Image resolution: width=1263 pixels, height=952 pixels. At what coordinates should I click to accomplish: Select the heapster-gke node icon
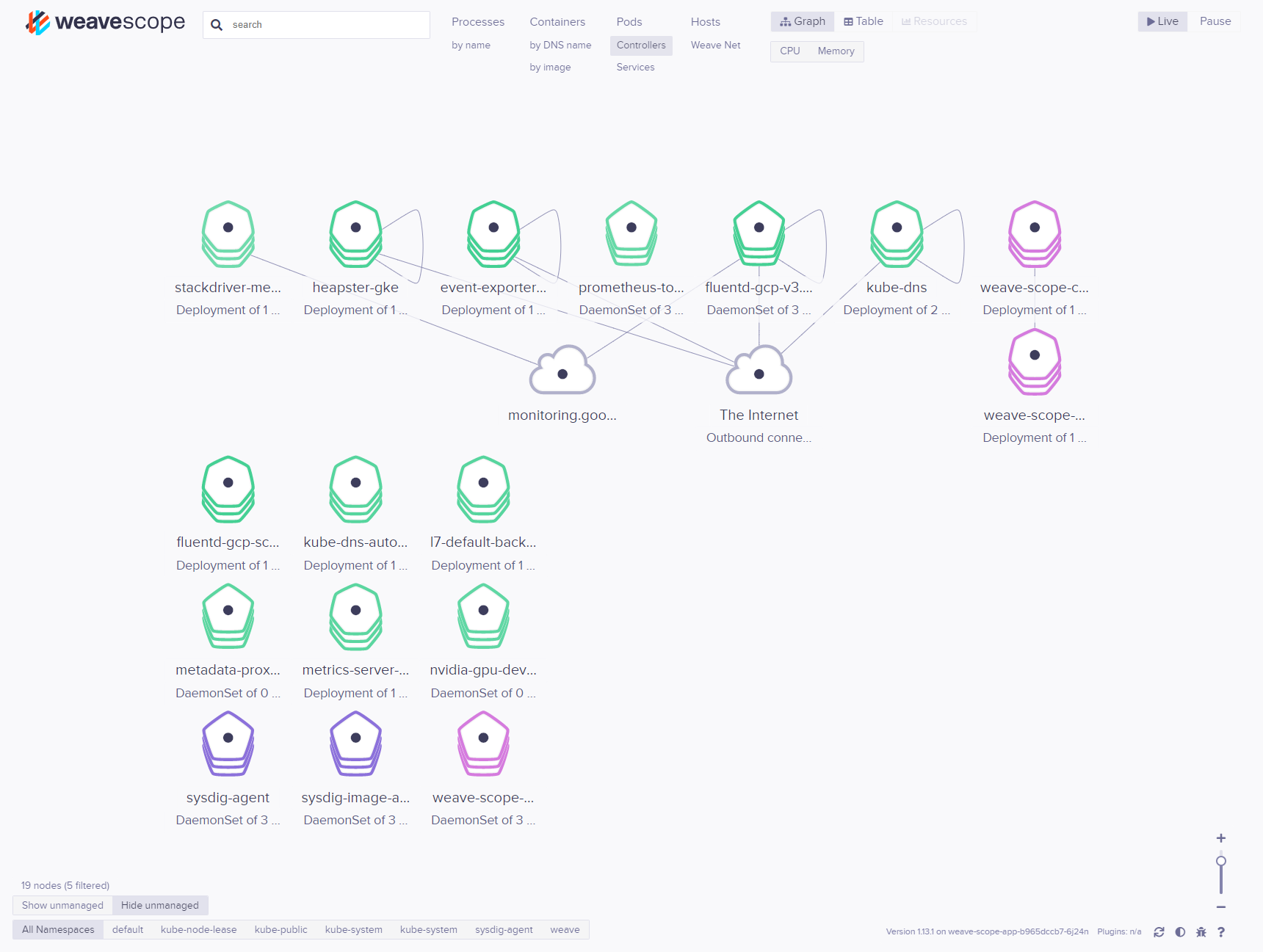point(355,233)
